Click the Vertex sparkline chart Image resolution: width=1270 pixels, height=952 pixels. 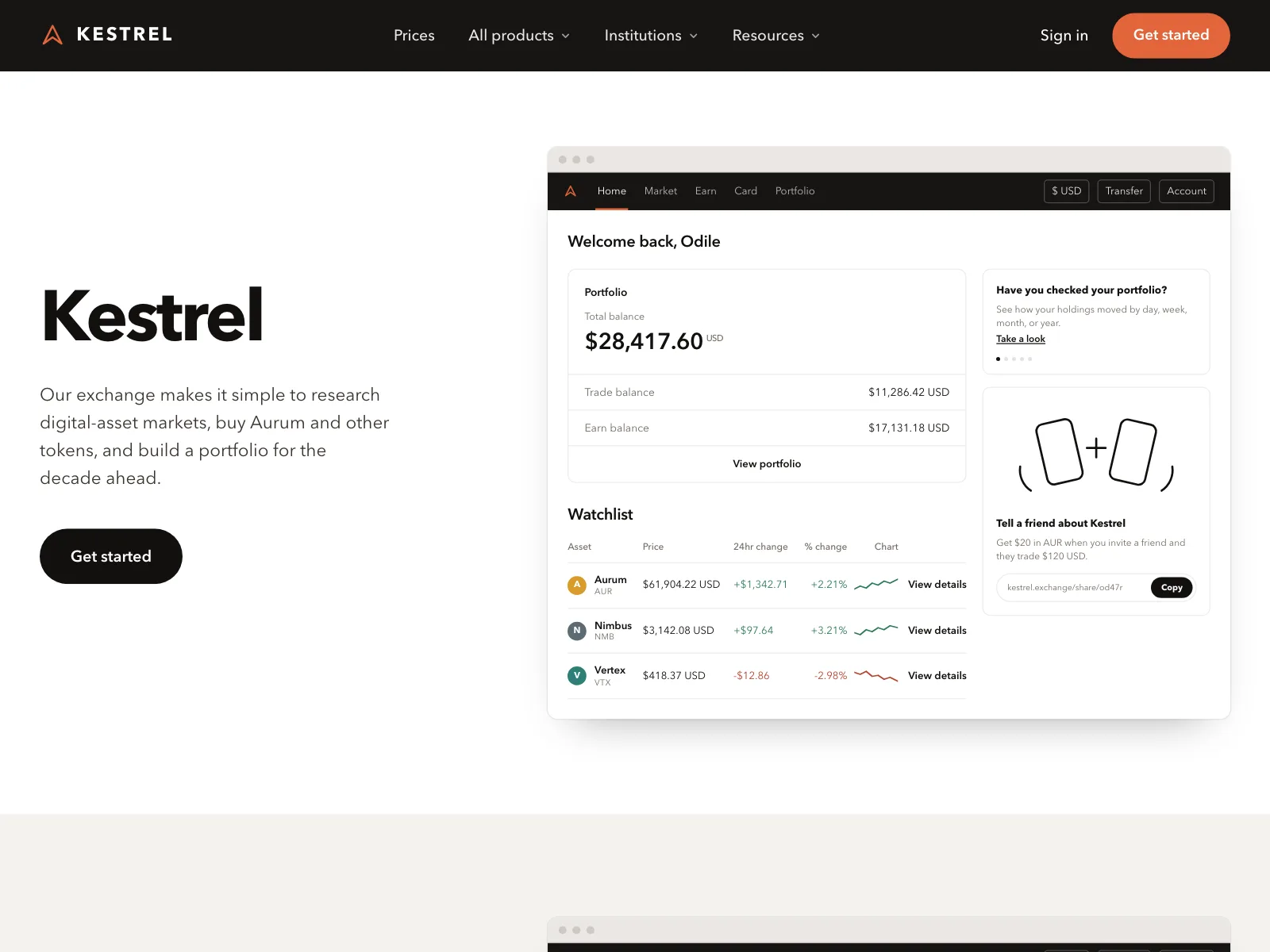click(x=876, y=676)
